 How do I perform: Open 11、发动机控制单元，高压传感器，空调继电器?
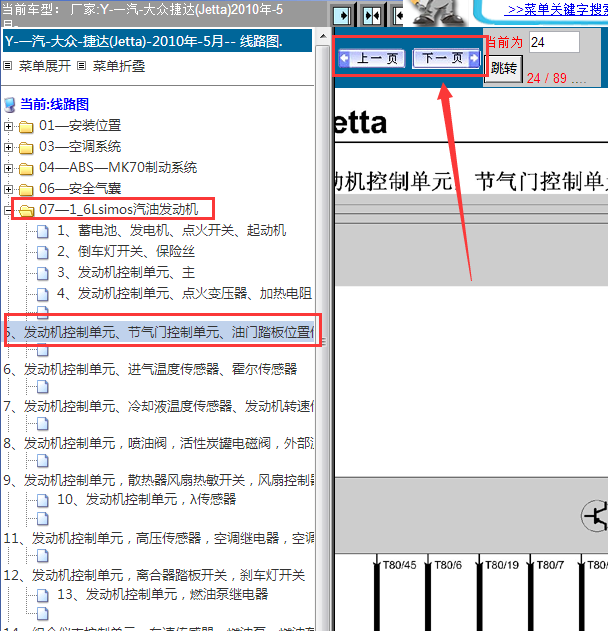[159, 538]
